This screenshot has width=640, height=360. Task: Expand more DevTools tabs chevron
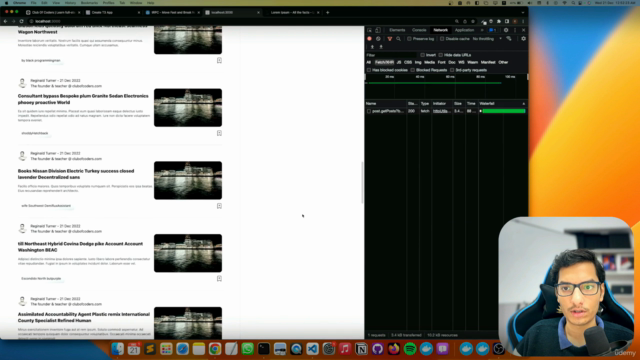pos(482,30)
